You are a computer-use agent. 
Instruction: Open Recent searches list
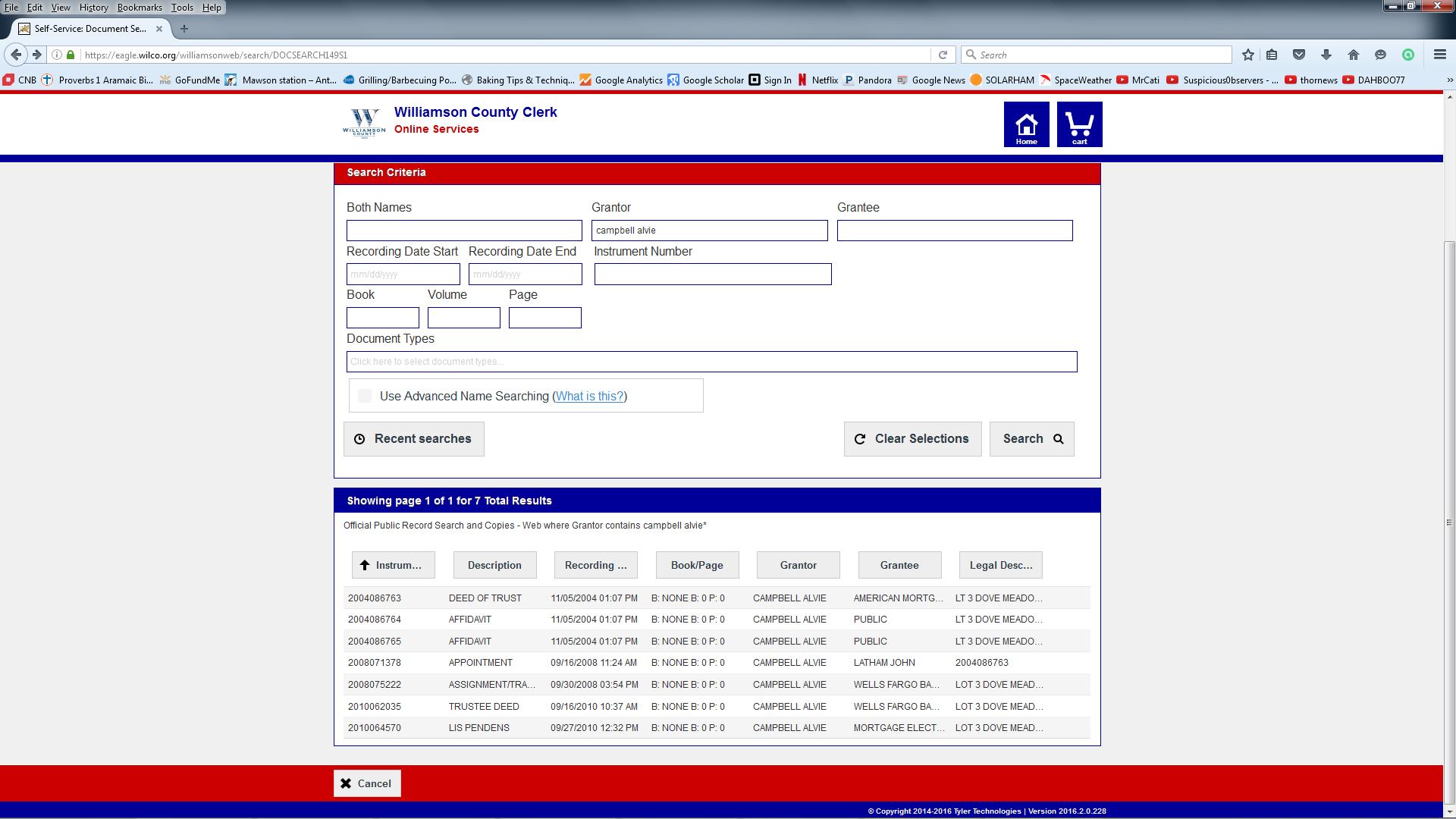click(413, 439)
